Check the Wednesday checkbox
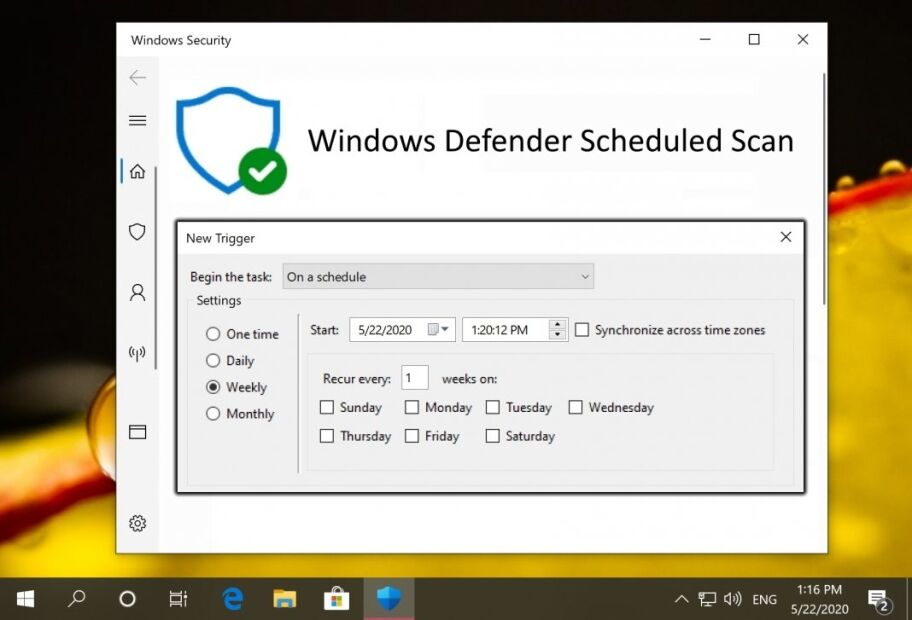This screenshot has height=620, width=912. coord(575,407)
